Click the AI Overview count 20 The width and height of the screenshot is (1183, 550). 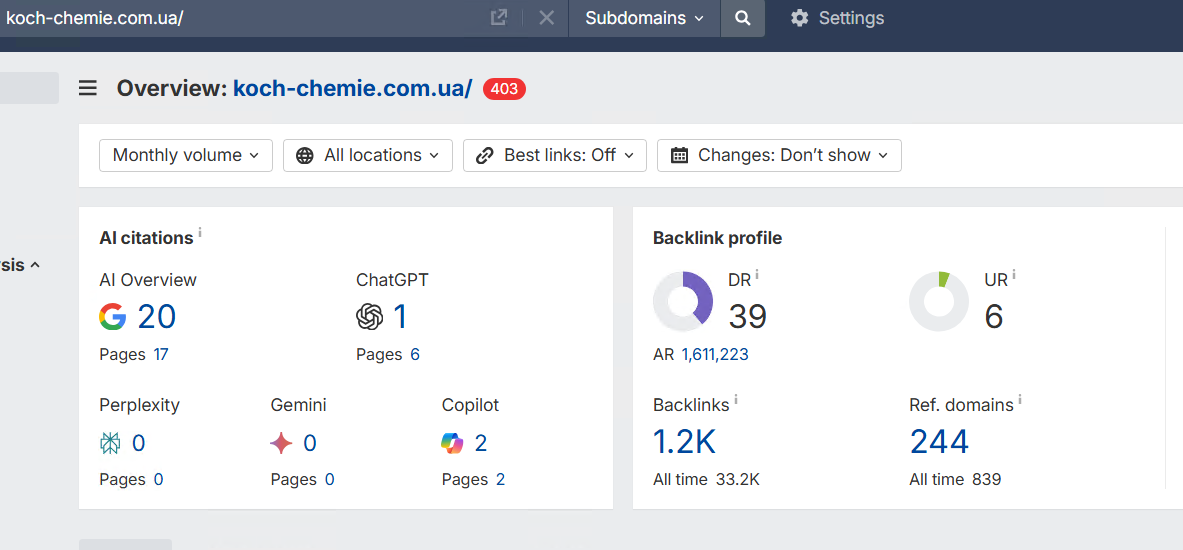pyautogui.click(x=156, y=317)
